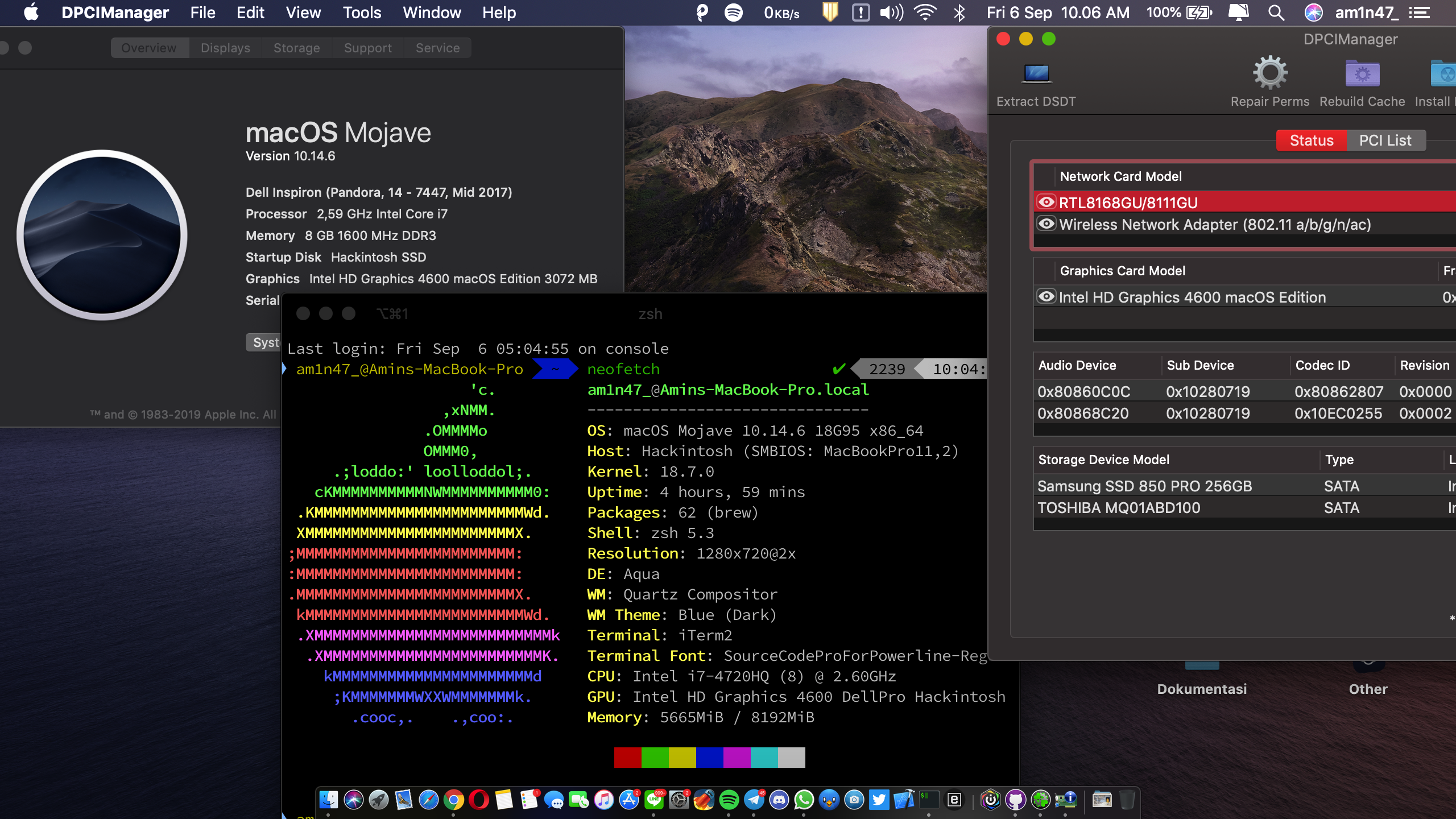Open App Store from the Dock

628,800
